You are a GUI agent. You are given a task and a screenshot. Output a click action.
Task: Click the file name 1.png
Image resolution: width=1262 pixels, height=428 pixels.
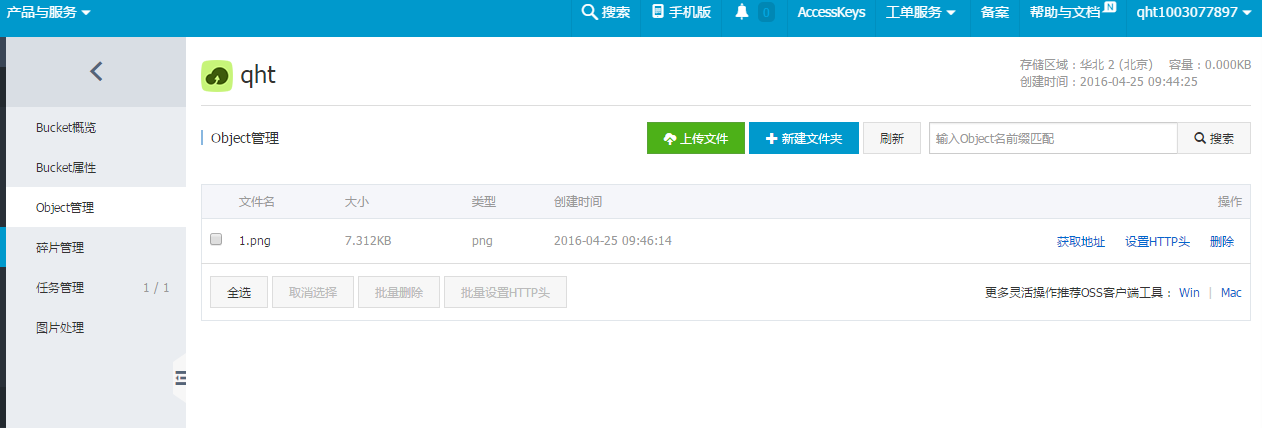[x=254, y=241]
